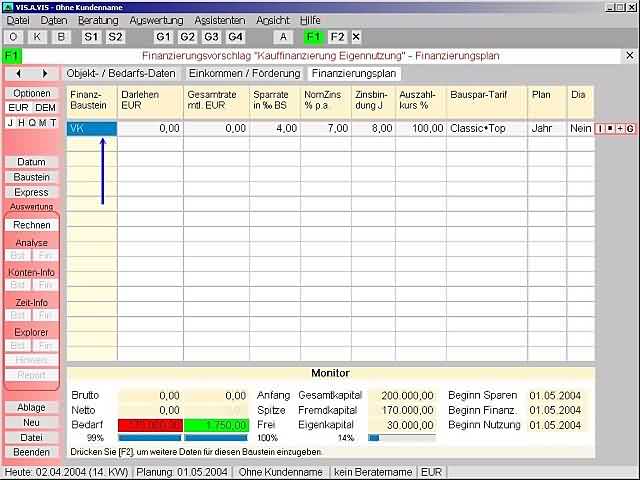This screenshot has width=640, height=480.
Task: Click the G icon in VK row
Action: (x=630, y=129)
